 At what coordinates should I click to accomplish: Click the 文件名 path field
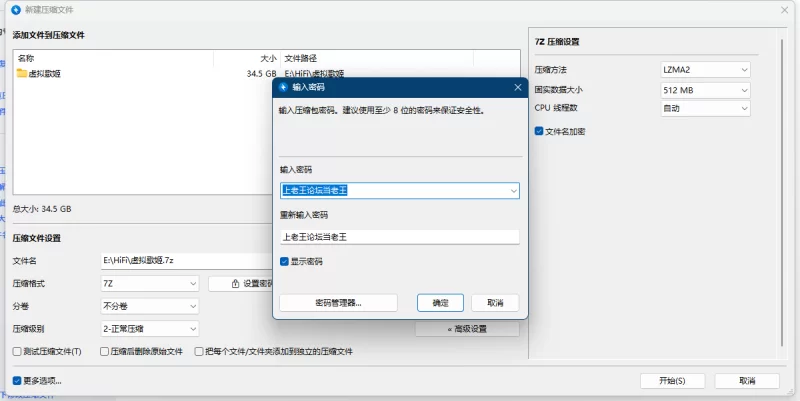pos(187,261)
